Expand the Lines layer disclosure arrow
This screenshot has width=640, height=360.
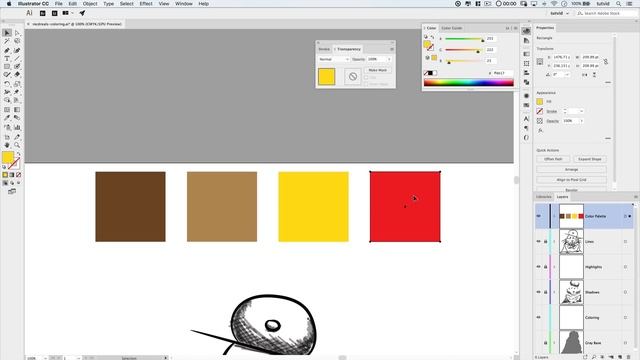[554, 241]
